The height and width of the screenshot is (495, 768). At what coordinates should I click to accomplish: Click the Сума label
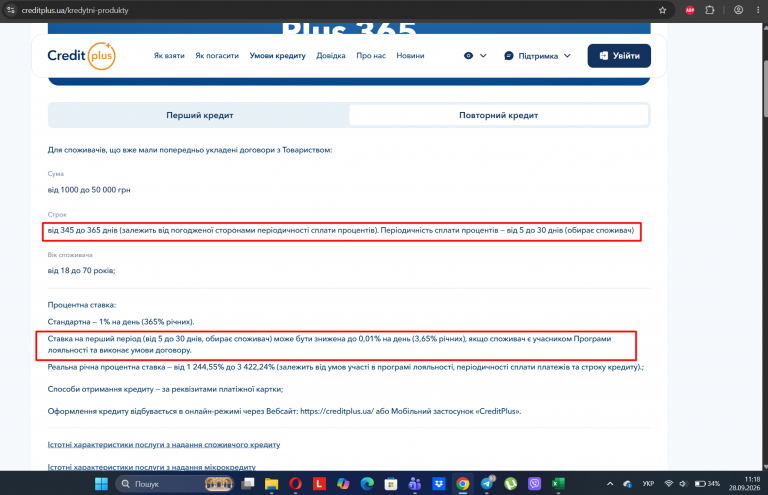coord(55,174)
